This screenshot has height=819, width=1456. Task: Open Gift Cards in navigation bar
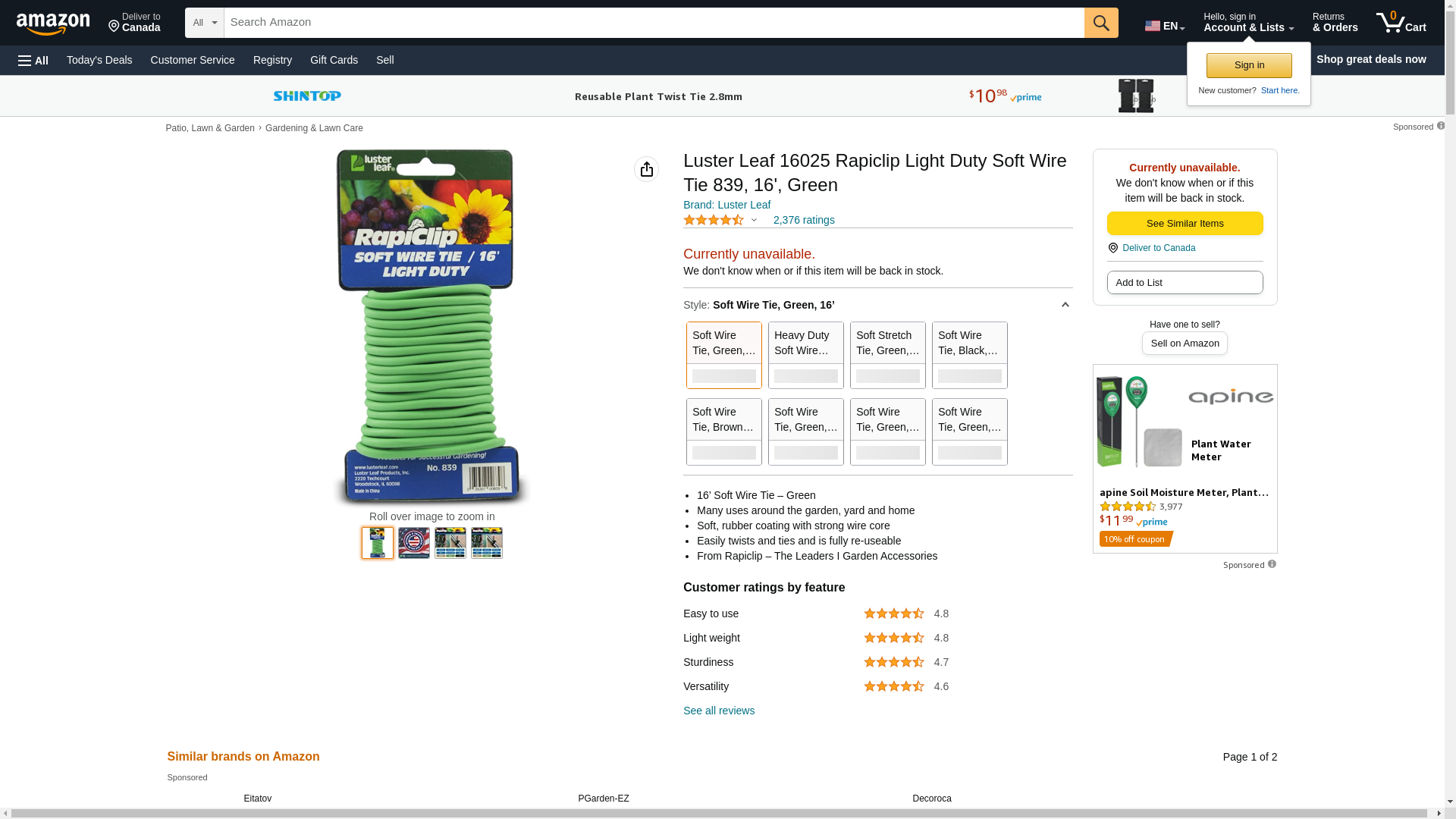[334, 60]
